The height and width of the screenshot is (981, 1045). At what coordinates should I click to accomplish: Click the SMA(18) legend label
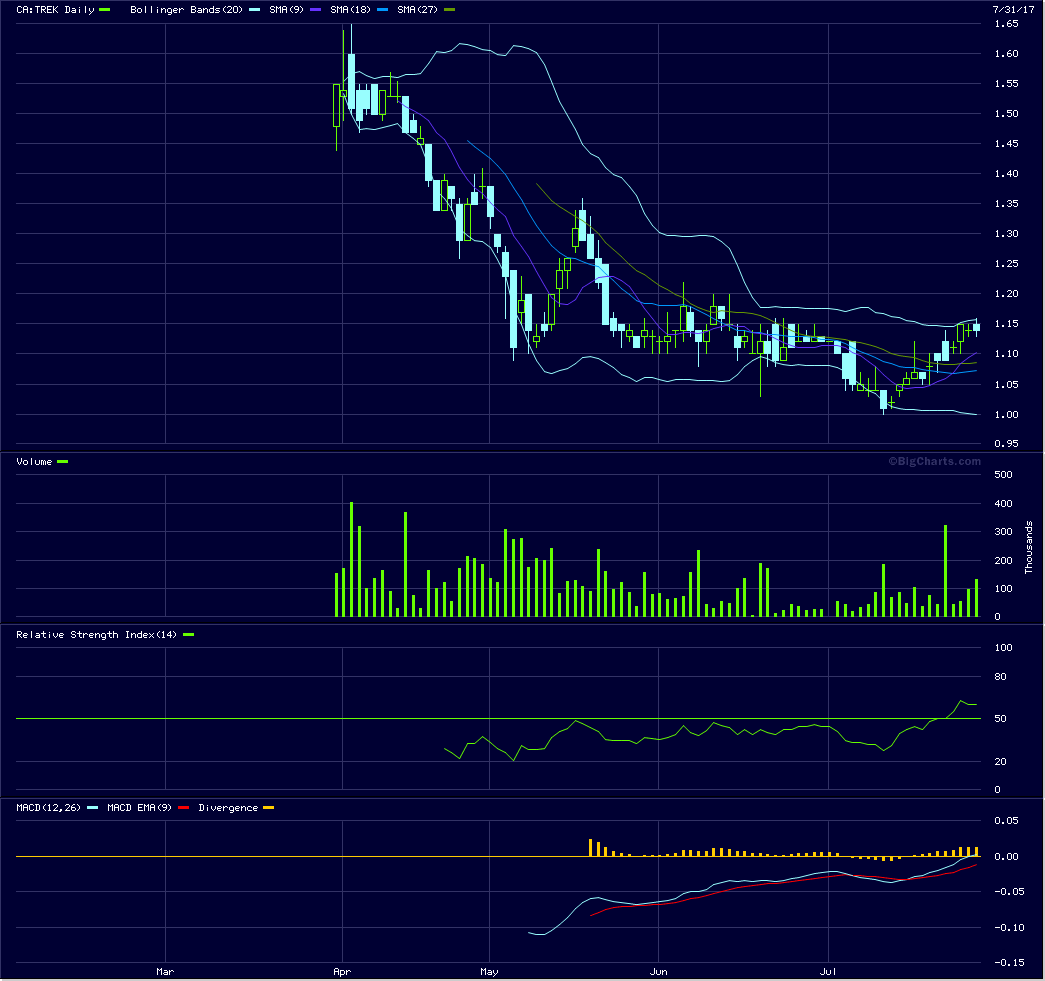coord(350,9)
